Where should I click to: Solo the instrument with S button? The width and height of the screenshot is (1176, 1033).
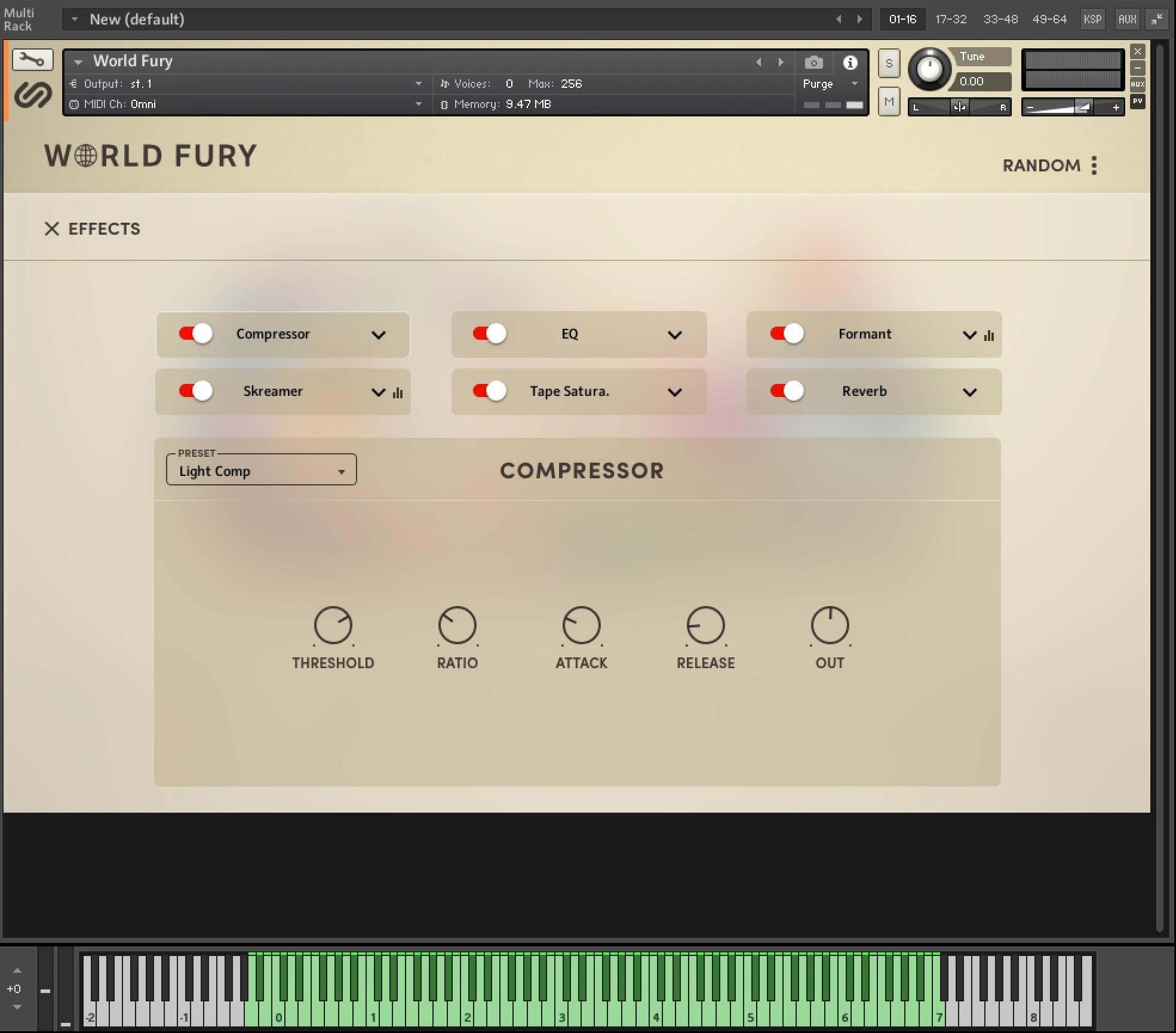[889, 63]
